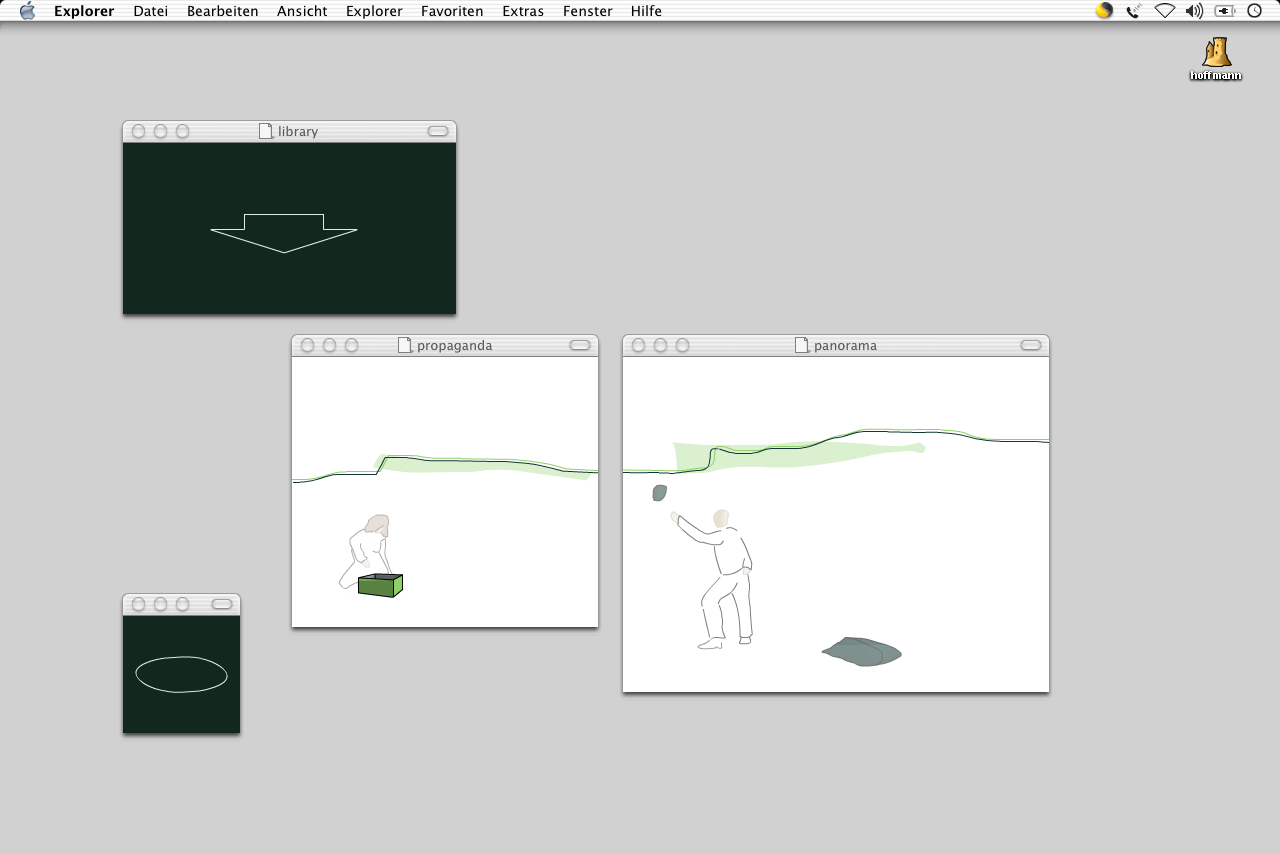This screenshot has width=1280, height=854.
Task: Open the Wi-Fi status menu
Action: 1164,11
